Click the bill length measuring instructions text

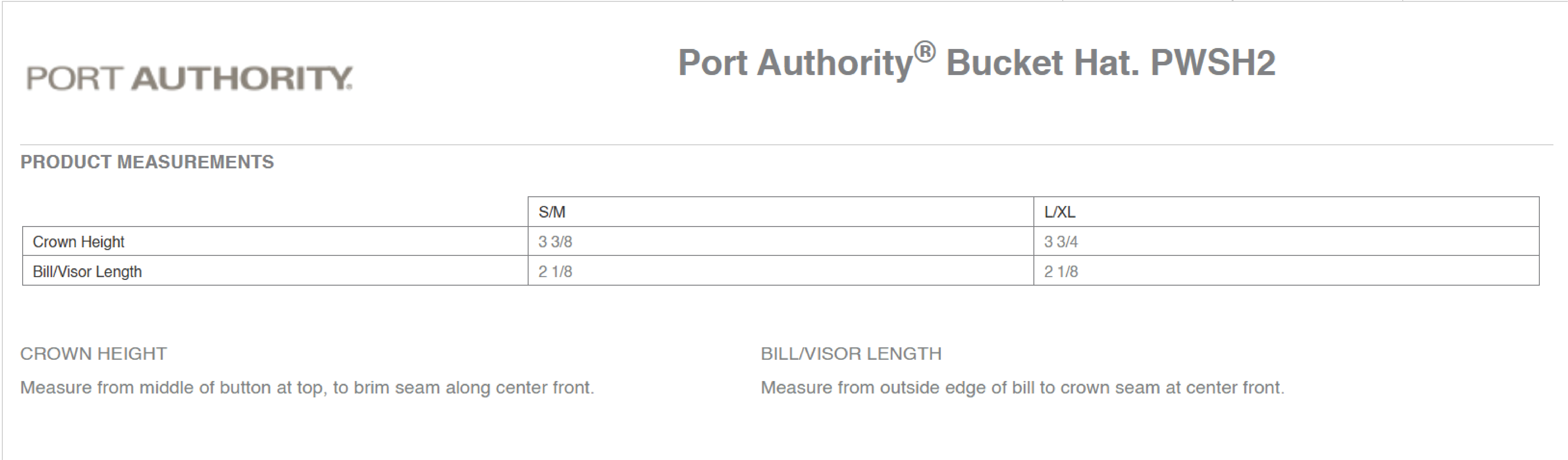[1022, 387]
